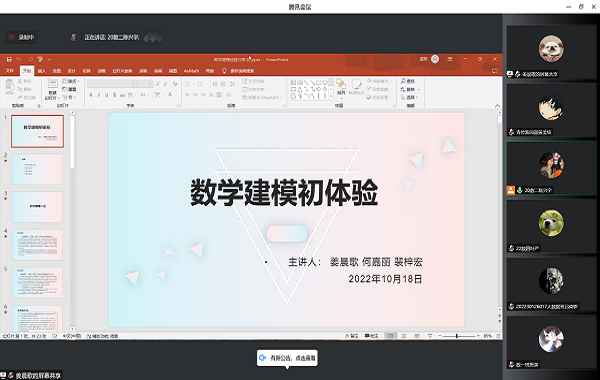Toggle Italic formatting in font group
The image size is (600, 380).
pos(99,95)
